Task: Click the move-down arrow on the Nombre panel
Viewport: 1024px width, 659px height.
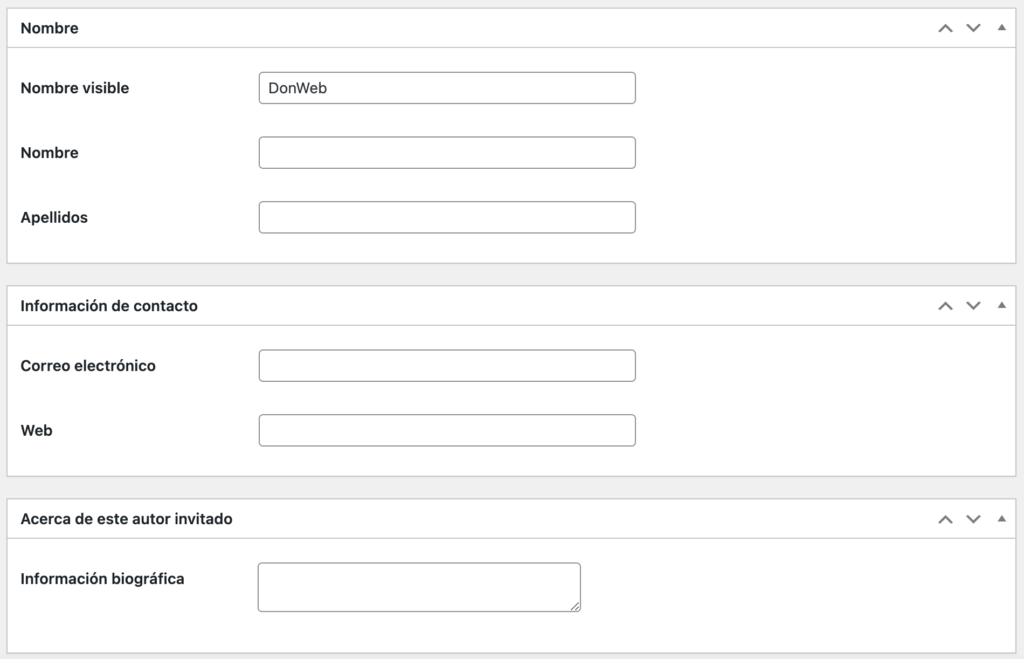Action: (x=973, y=28)
